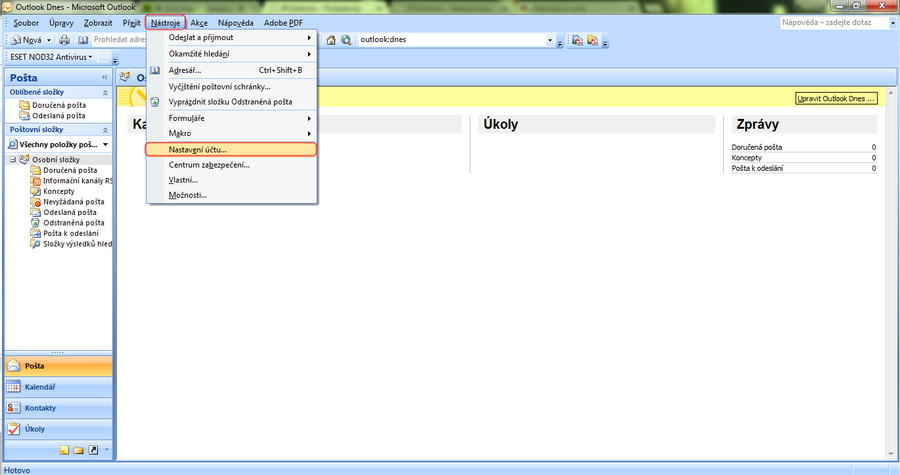
Task: Open the outlook:dnes address dropdown arrow
Action: coord(551,40)
